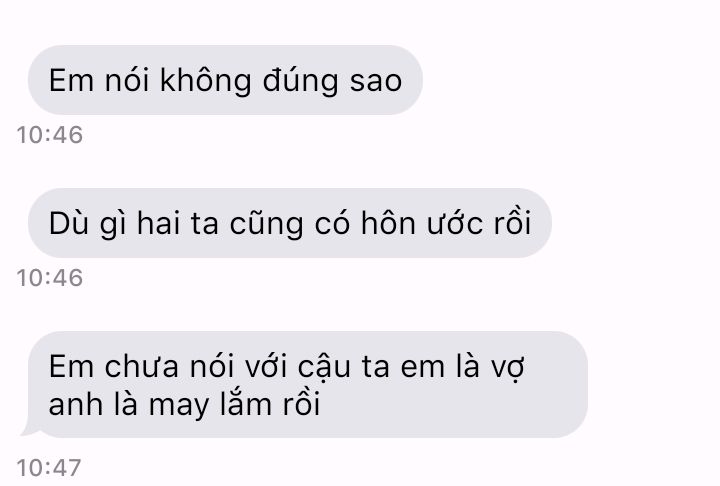Click the 10:47 timestamp at the bottom

[49, 468]
